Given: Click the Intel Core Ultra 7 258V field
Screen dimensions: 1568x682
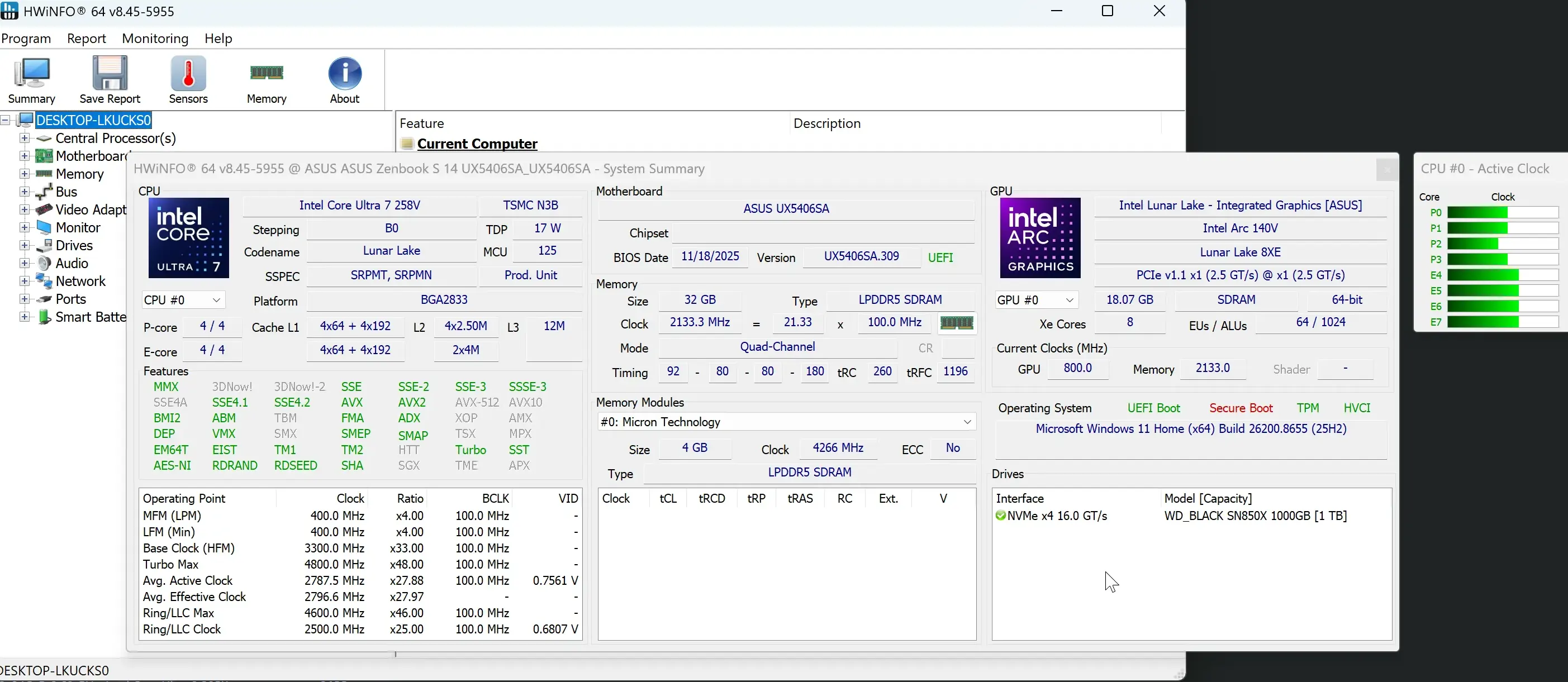Looking at the screenshot, I should [x=360, y=206].
